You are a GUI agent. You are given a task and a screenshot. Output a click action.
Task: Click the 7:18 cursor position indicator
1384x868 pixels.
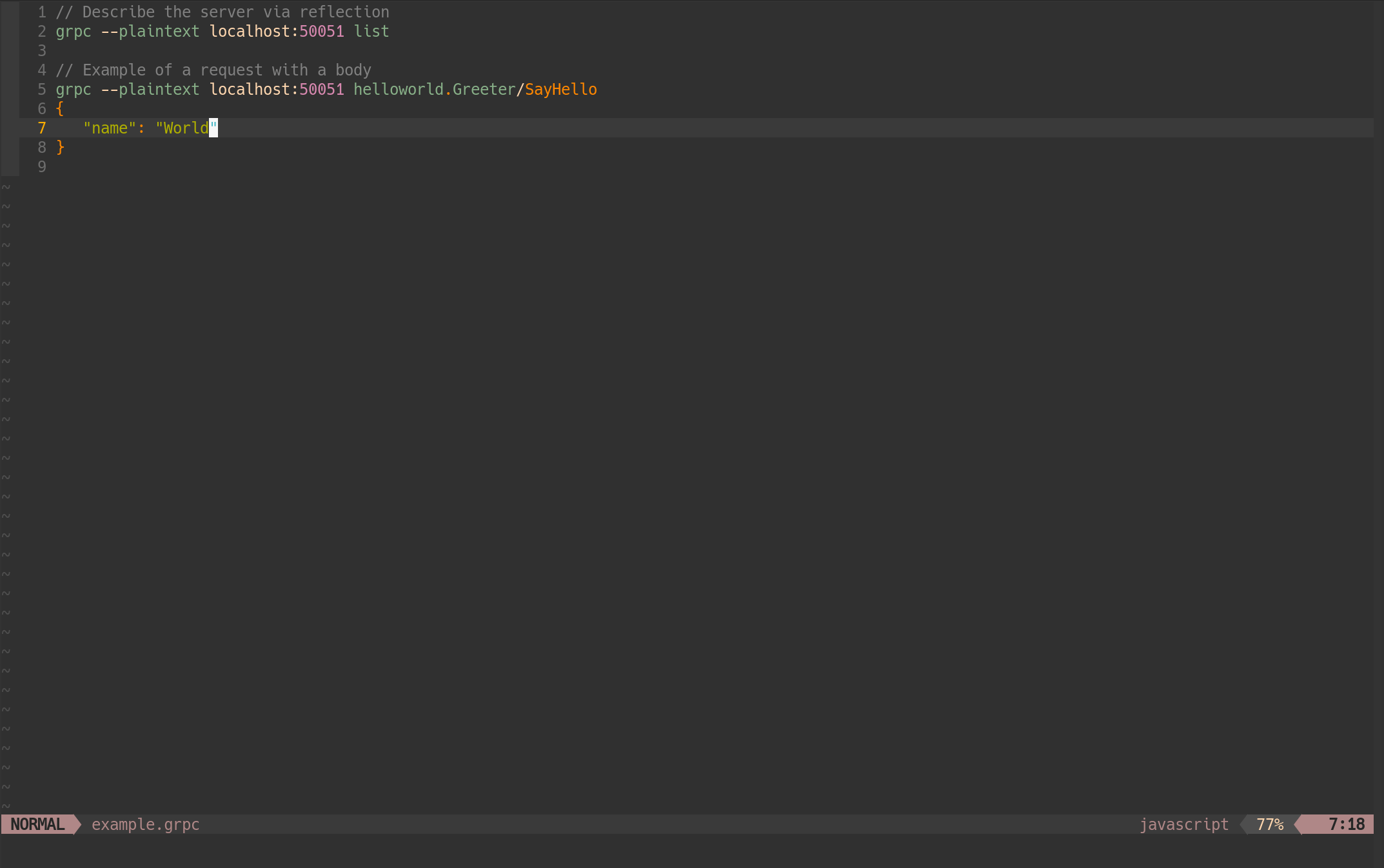point(1346,824)
